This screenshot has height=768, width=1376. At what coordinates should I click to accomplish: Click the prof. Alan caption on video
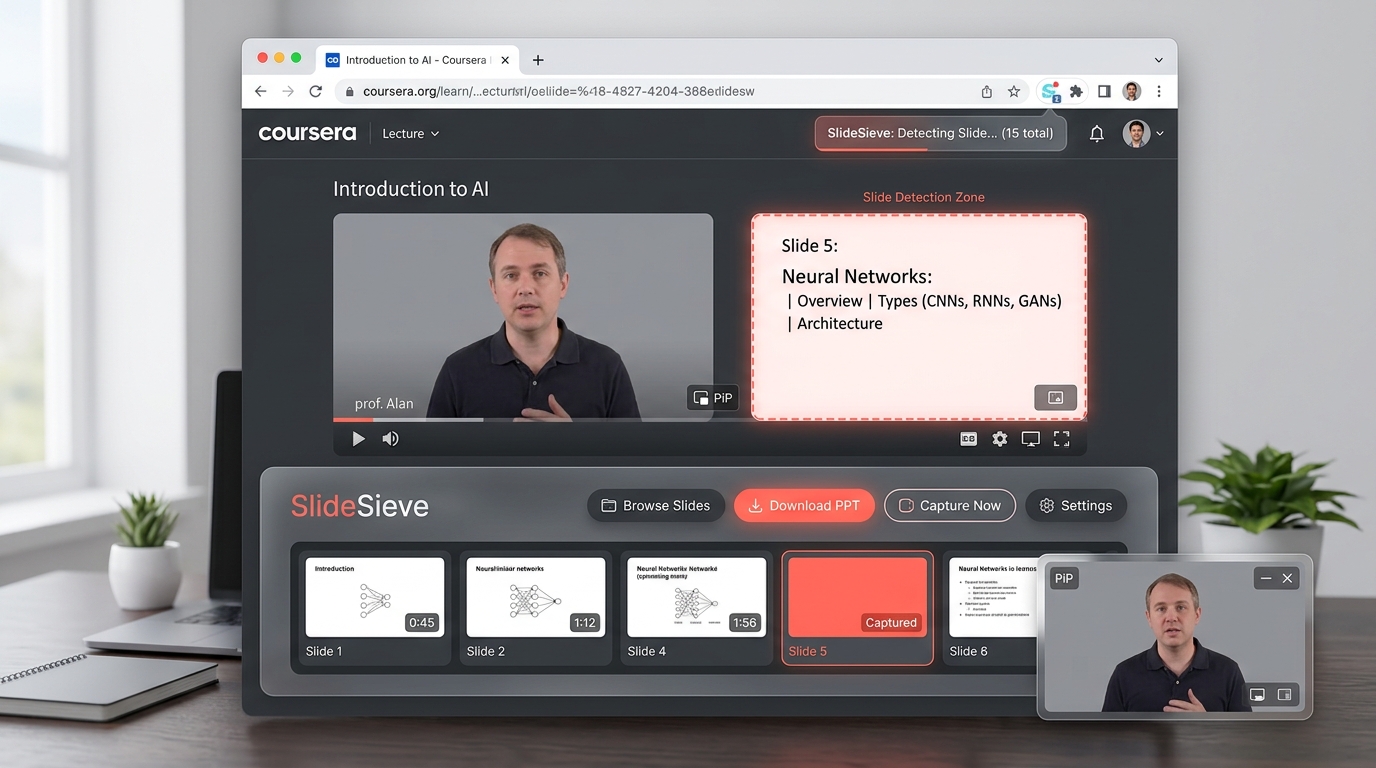[384, 404]
